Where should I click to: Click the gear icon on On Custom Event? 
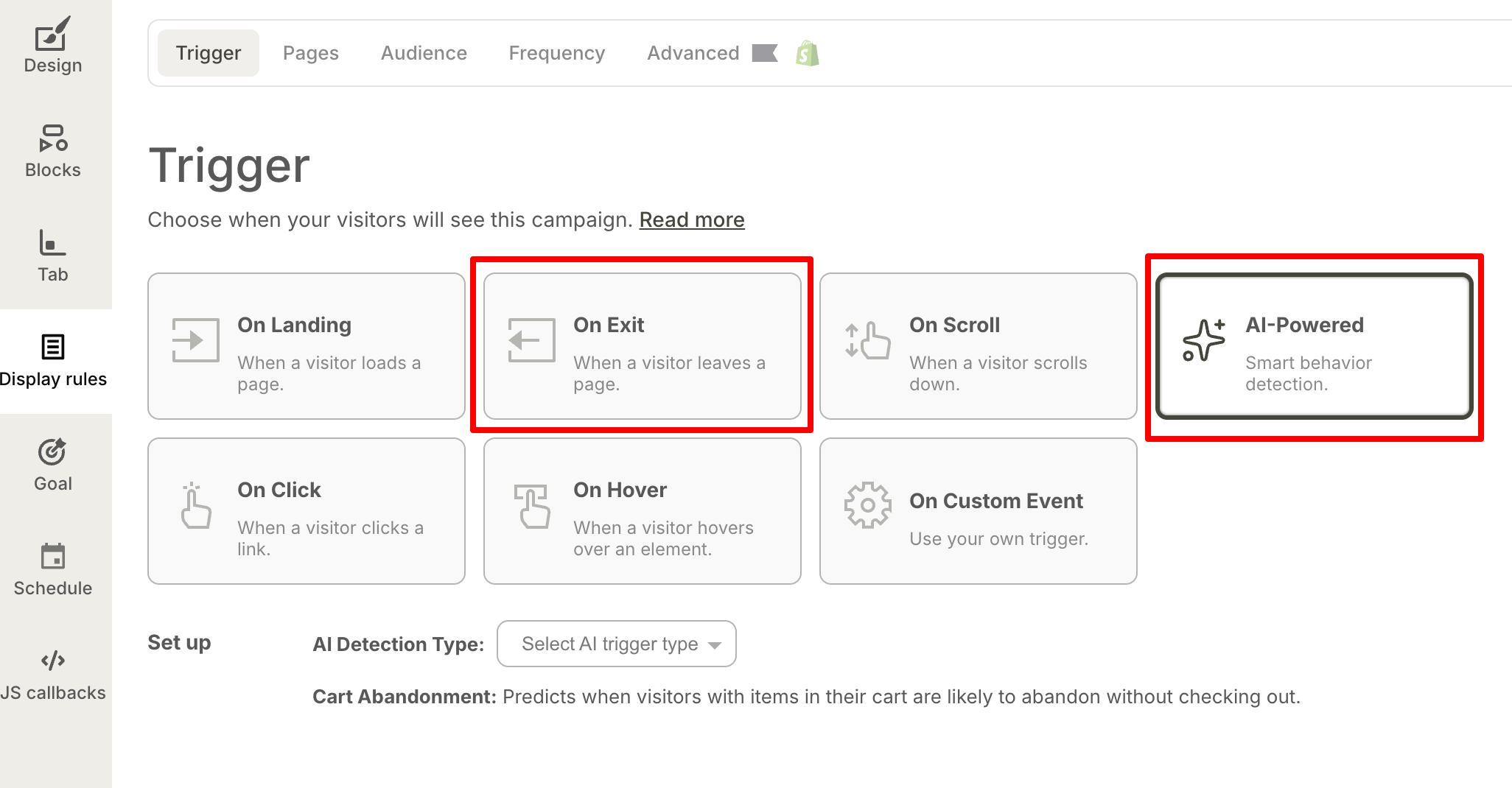[867, 504]
